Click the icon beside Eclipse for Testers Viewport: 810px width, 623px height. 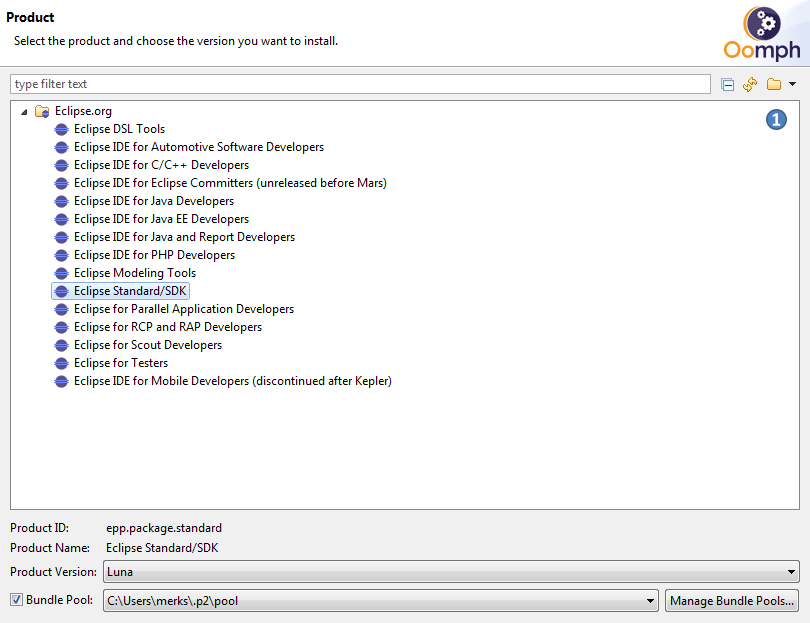pyautogui.click(x=62, y=363)
